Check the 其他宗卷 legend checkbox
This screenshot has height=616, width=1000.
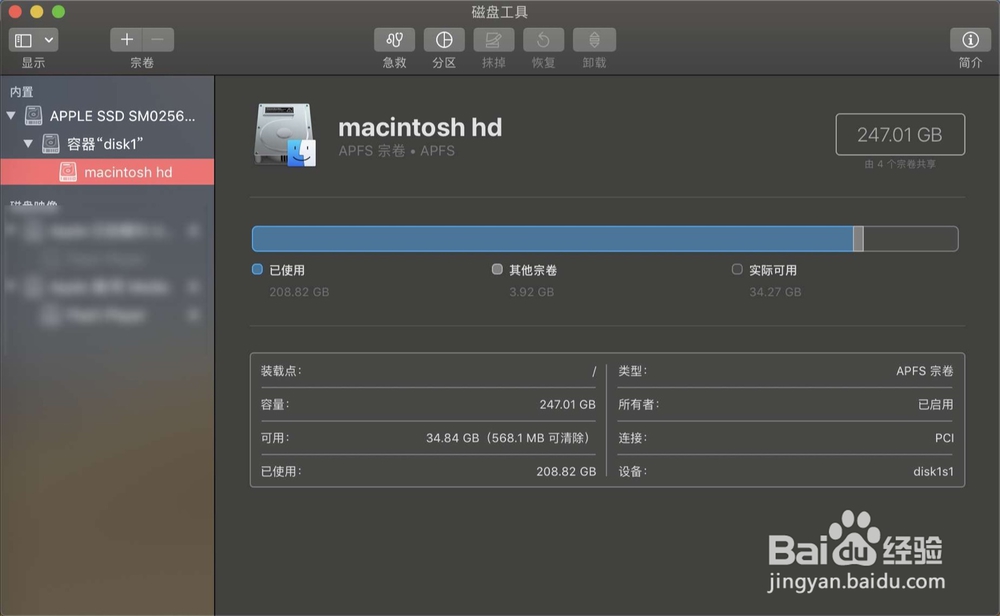pyautogui.click(x=497, y=269)
